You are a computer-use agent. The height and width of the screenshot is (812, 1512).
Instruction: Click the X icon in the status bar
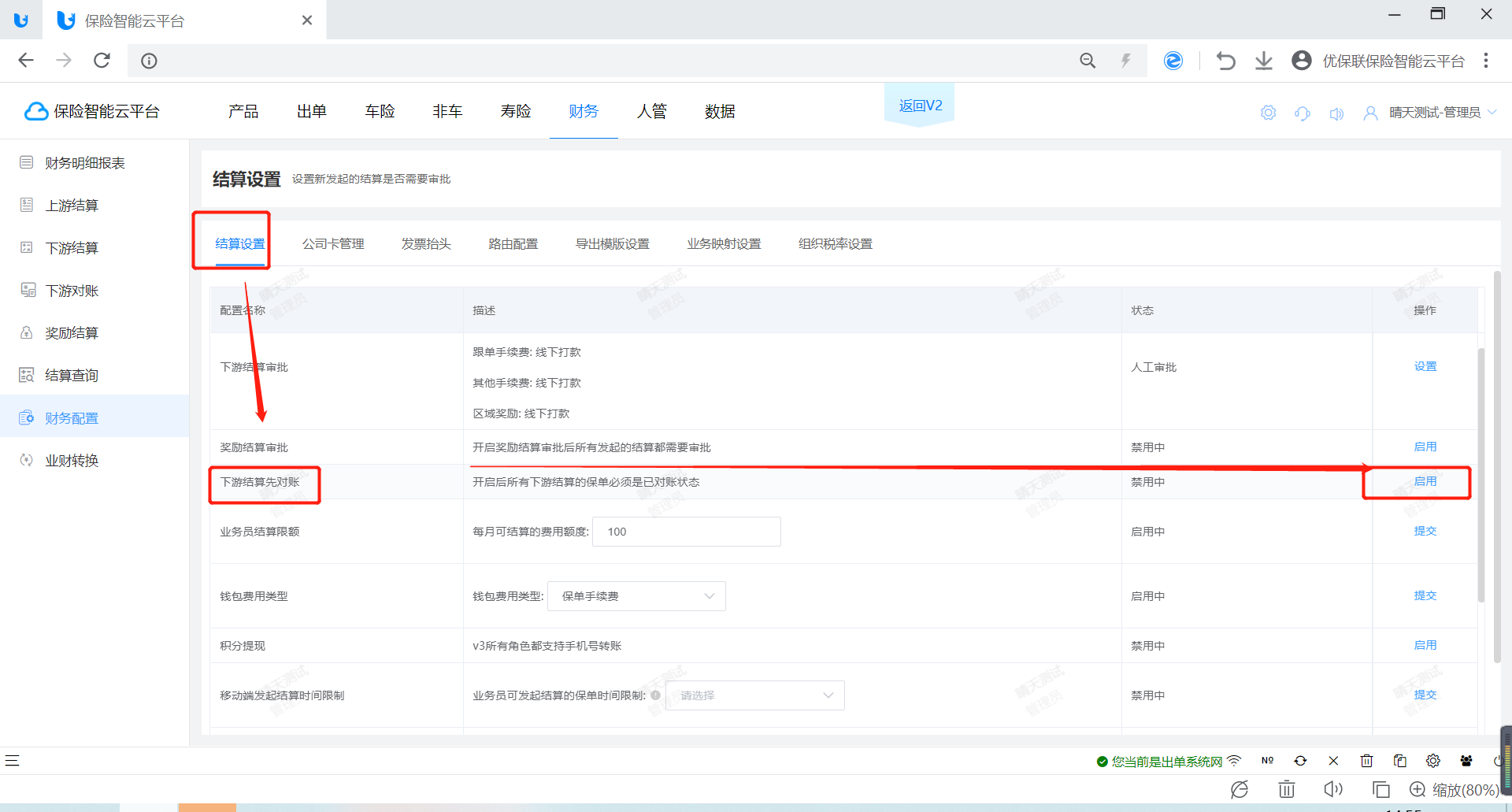pyautogui.click(x=1333, y=761)
